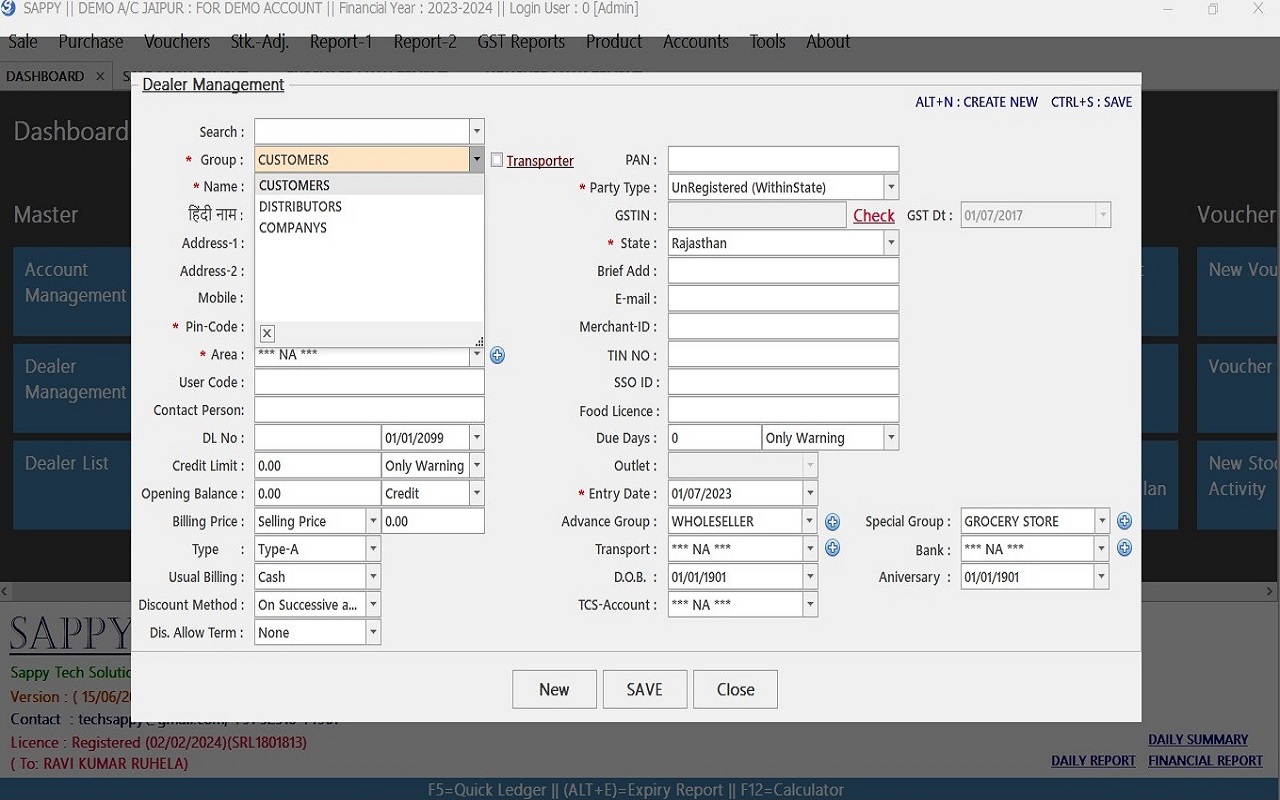Click the plus icon next to Area
Viewport: 1280px width, 800px height.
click(x=497, y=355)
